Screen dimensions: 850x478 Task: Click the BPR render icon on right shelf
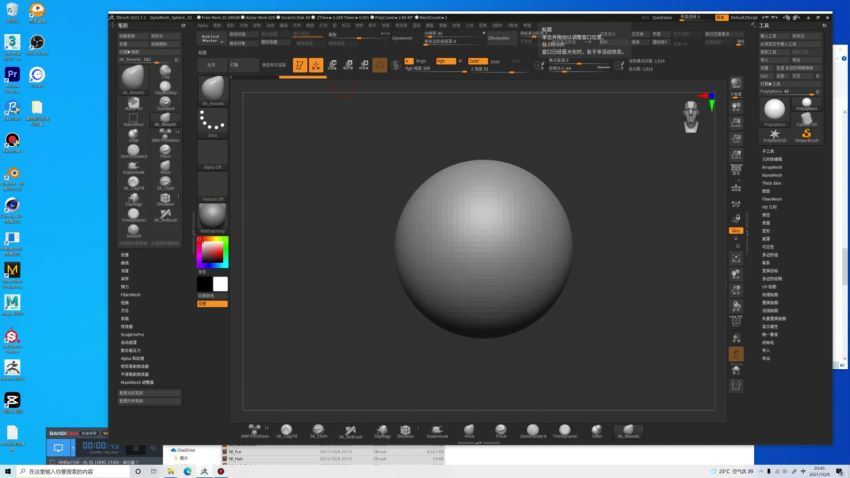(736, 83)
